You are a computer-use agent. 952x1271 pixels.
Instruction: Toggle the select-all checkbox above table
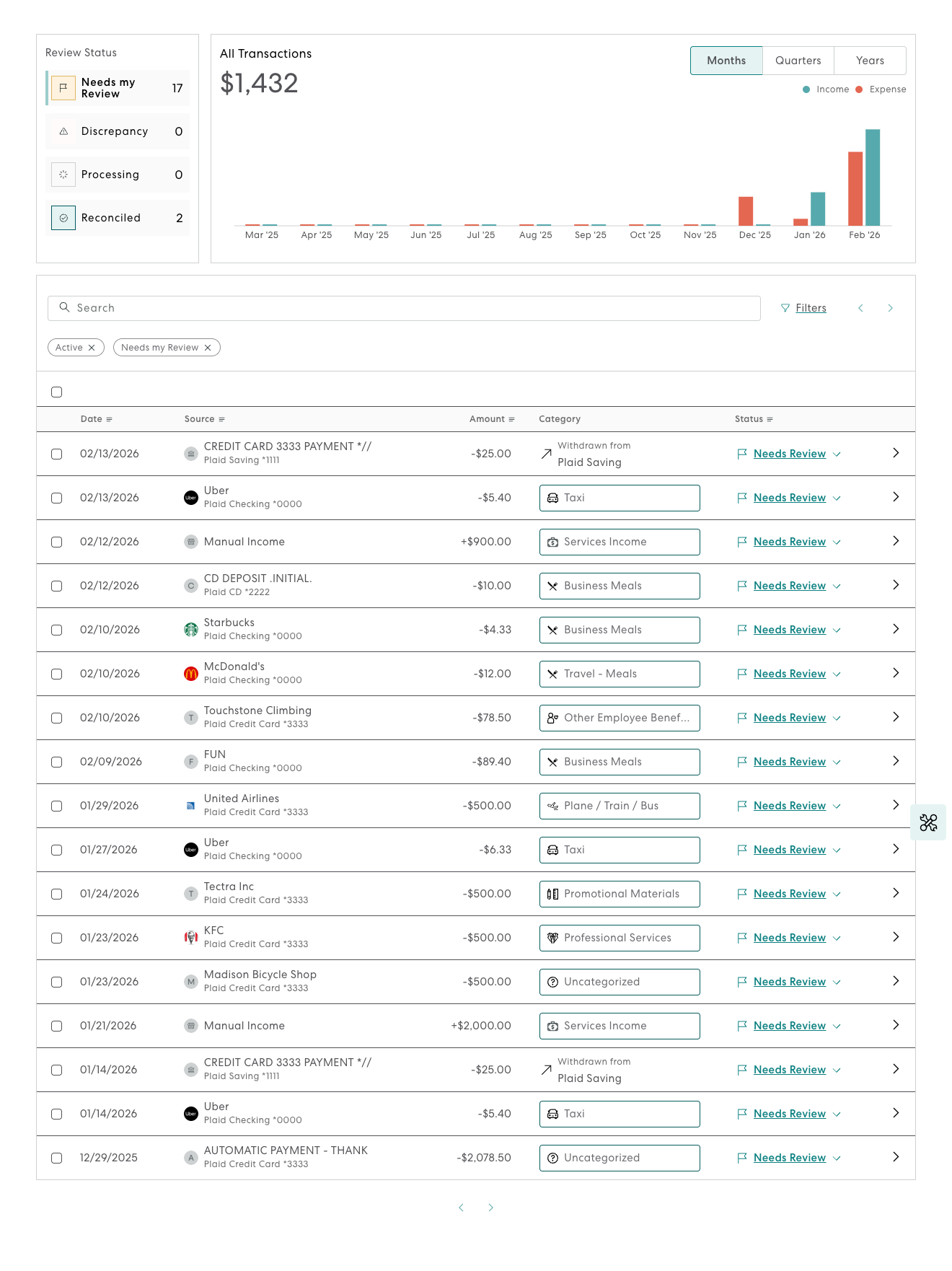[57, 392]
